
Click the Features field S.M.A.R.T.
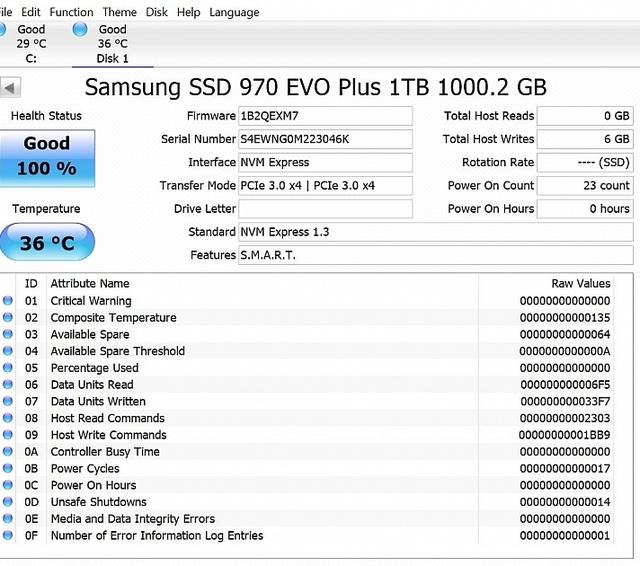coord(436,255)
